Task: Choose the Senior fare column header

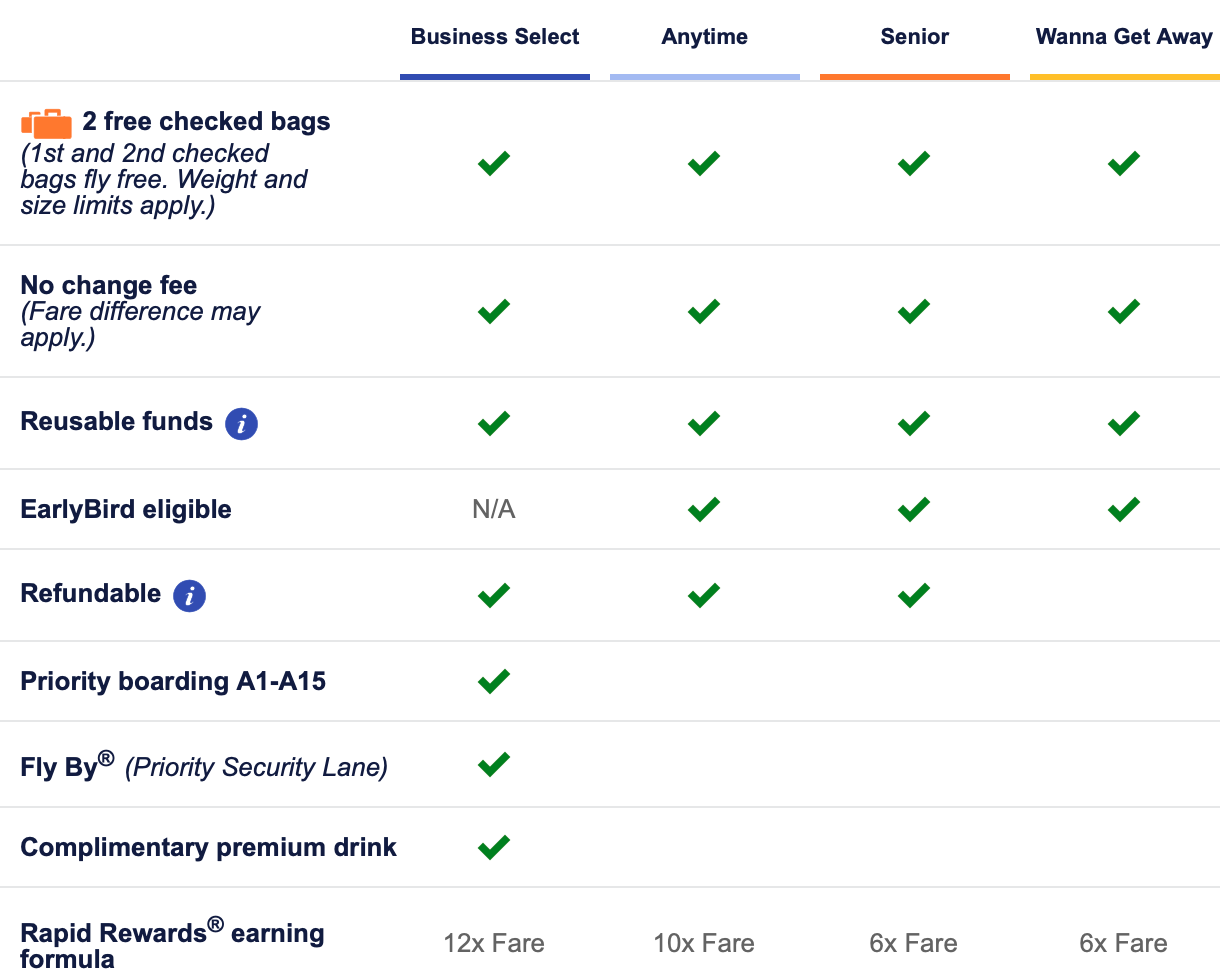Action: pyautogui.click(x=915, y=37)
